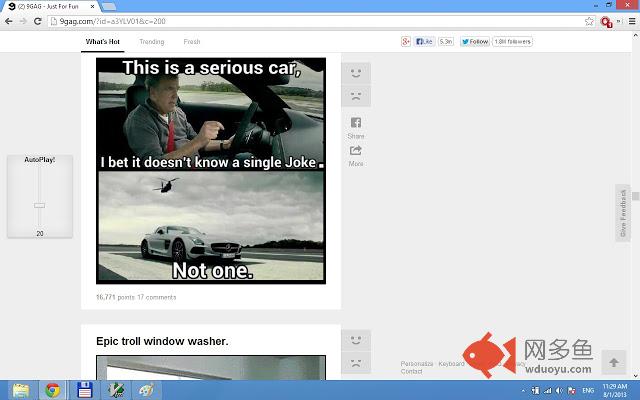This screenshot has width=640, height=400.
Task: Click the Share label under the Facebook icon
Action: [x=356, y=136]
